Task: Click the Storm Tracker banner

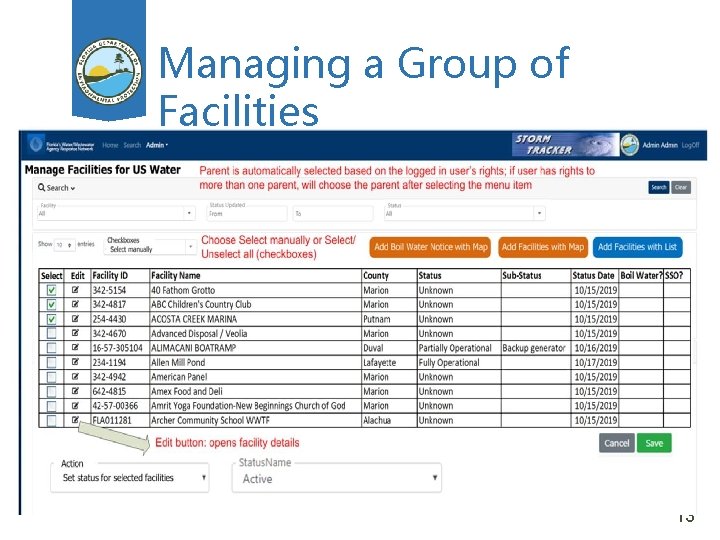Action: pyautogui.click(x=565, y=145)
